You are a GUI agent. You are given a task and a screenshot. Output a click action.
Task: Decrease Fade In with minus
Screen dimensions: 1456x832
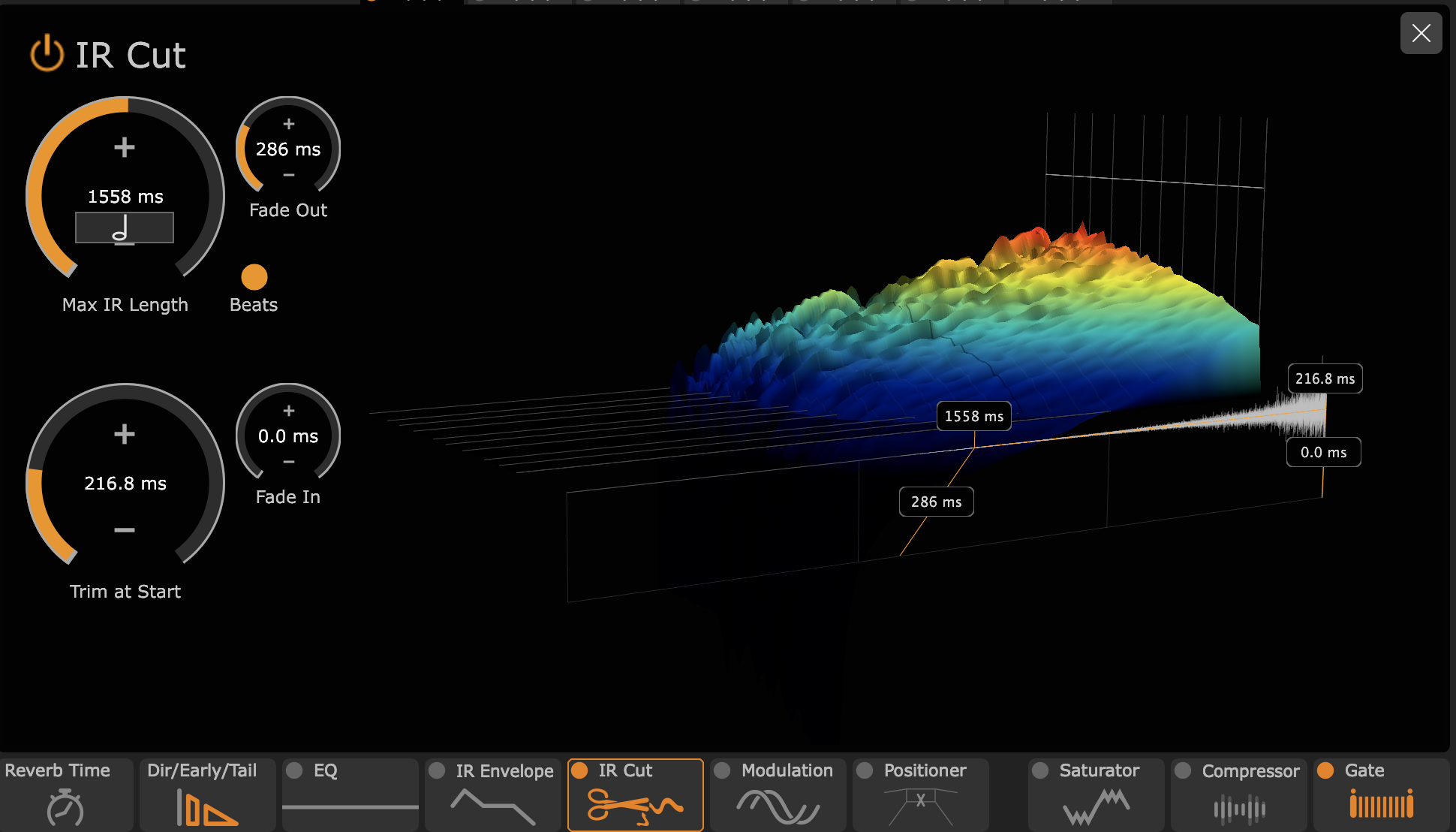(289, 462)
